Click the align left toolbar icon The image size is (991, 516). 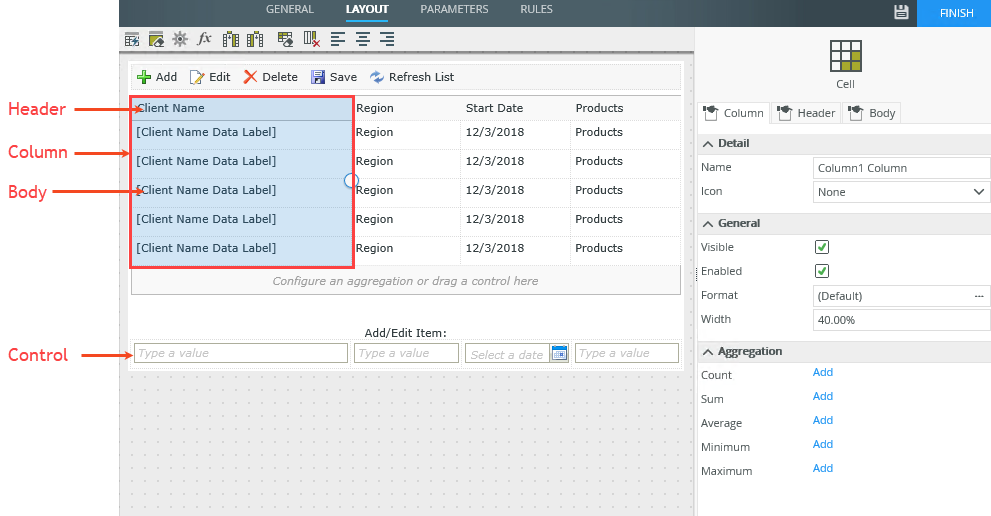pos(338,39)
